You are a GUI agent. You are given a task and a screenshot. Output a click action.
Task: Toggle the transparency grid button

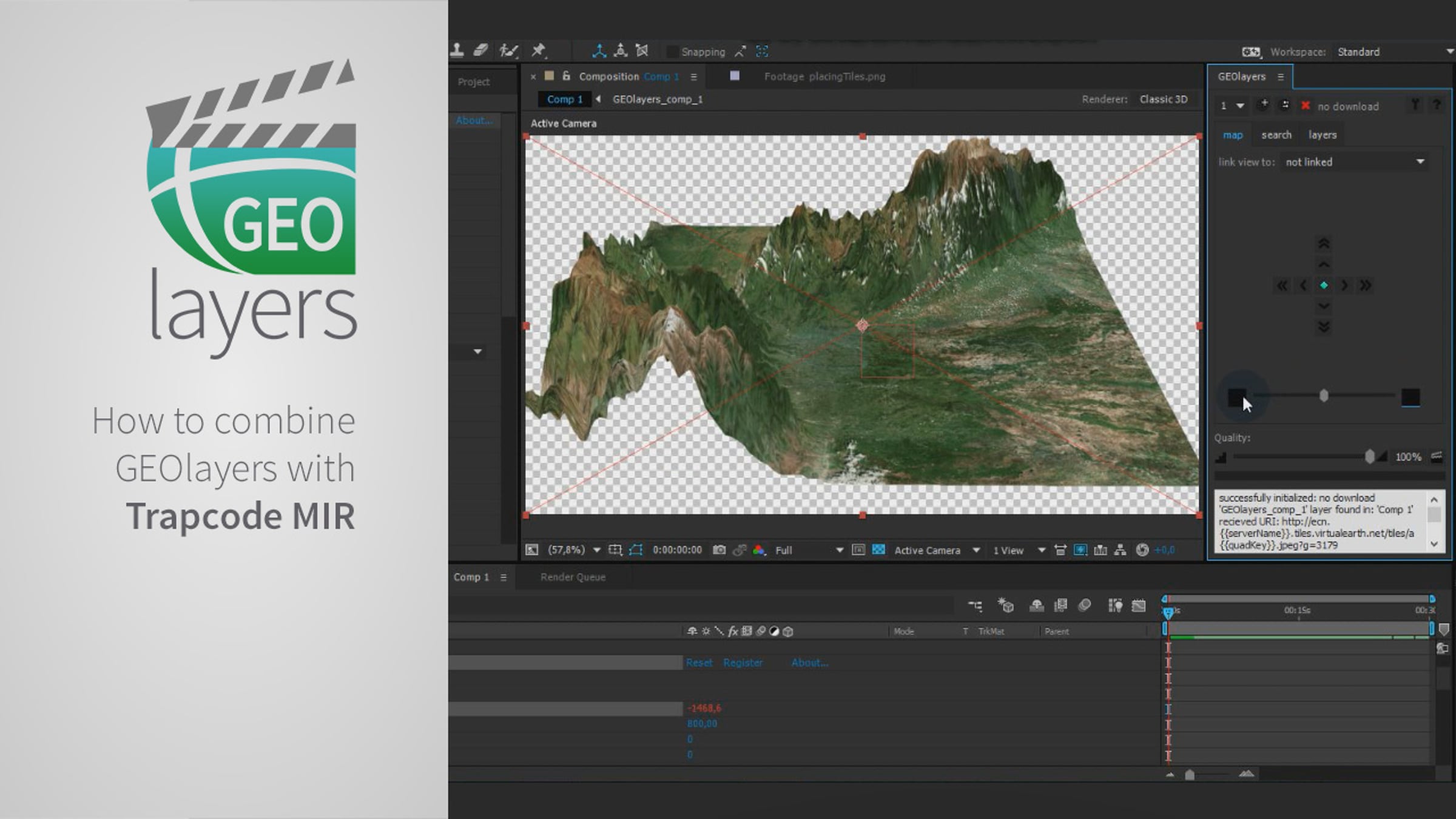tap(878, 550)
